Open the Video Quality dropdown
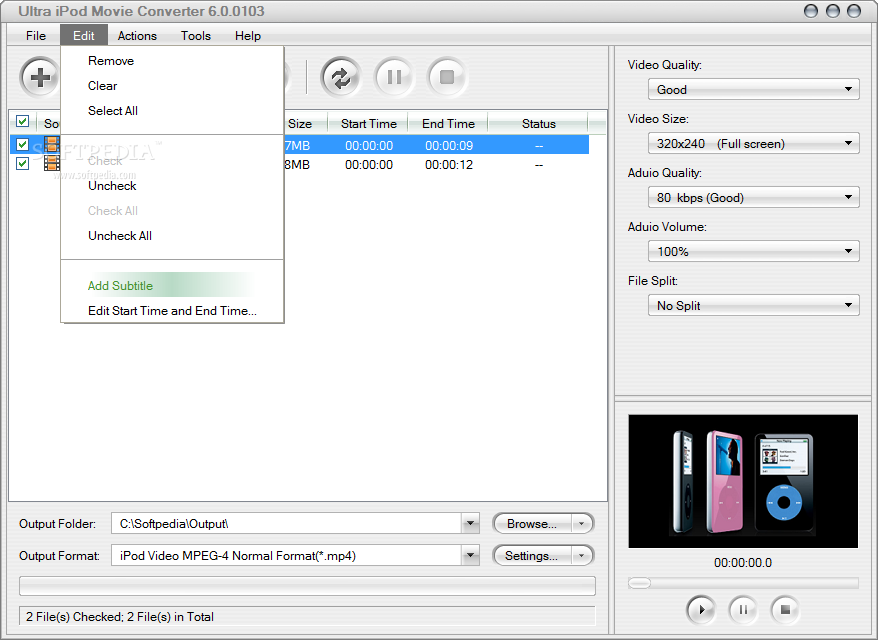The width and height of the screenshot is (878, 640). [753, 89]
